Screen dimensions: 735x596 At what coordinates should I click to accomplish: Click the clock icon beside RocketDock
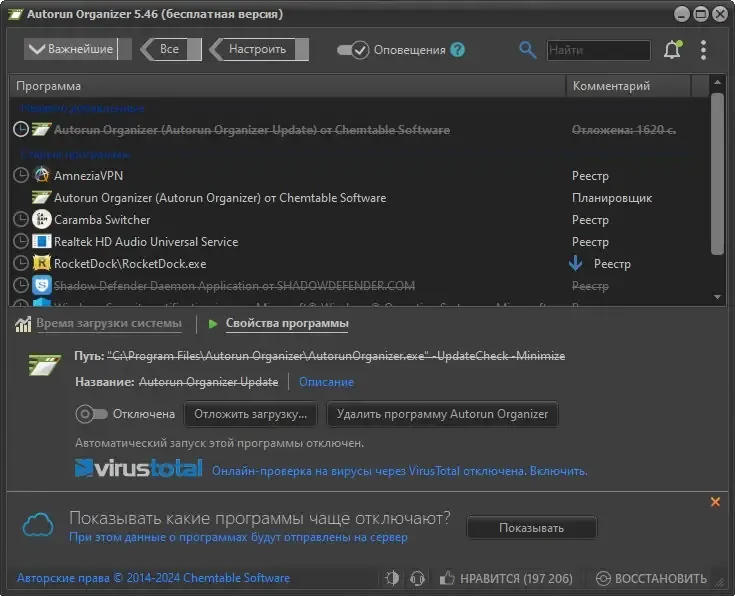click(21, 263)
